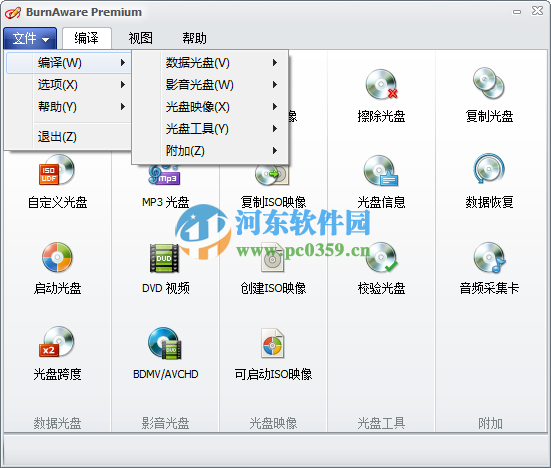The height and width of the screenshot is (468, 551).
Task: Open the 帮助 tab
Action: point(194,38)
